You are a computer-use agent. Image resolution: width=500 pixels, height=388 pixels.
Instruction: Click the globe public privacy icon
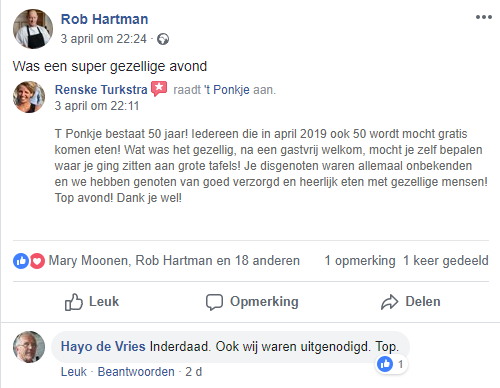click(163, 39)
